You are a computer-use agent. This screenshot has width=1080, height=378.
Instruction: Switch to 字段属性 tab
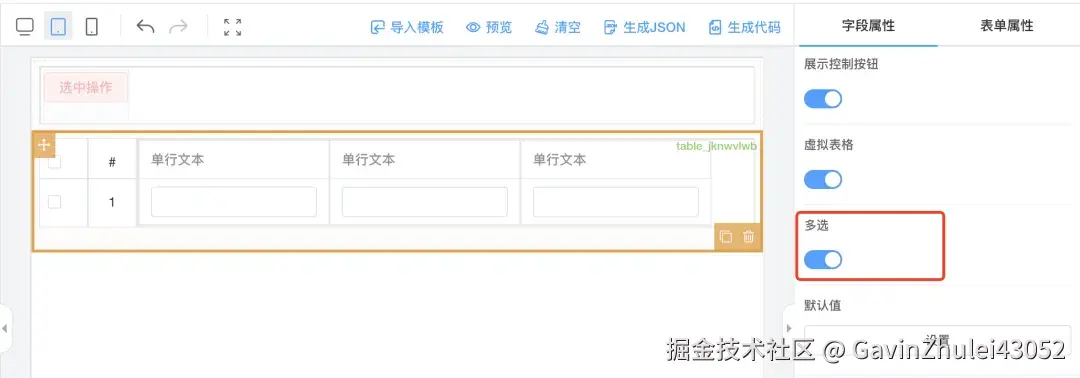point(868,26)
